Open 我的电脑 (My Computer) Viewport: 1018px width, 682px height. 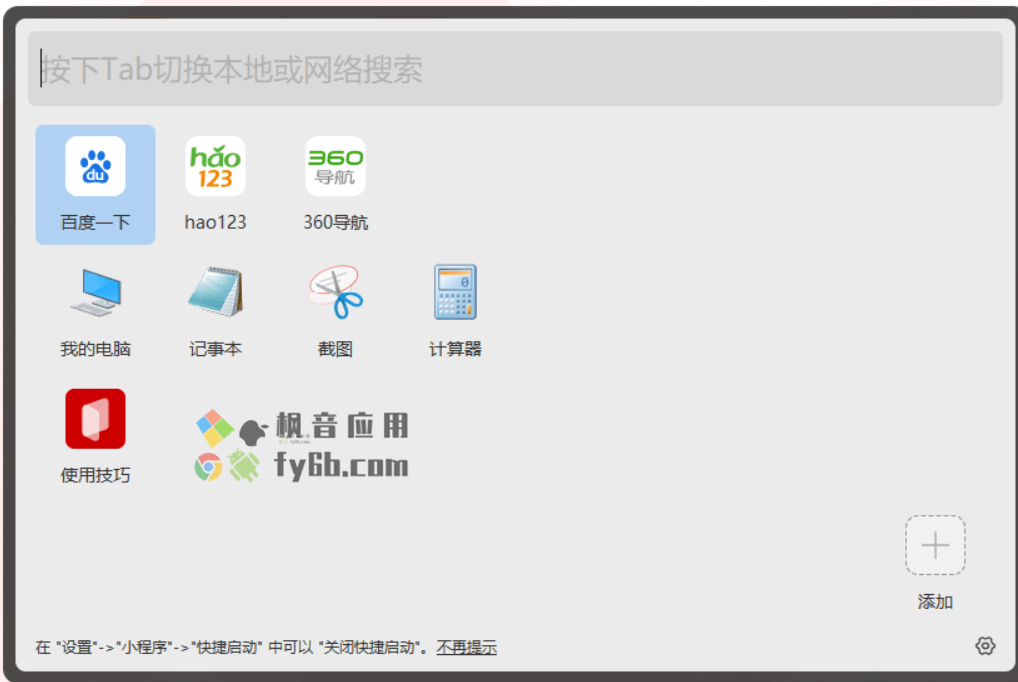point(95,310)
